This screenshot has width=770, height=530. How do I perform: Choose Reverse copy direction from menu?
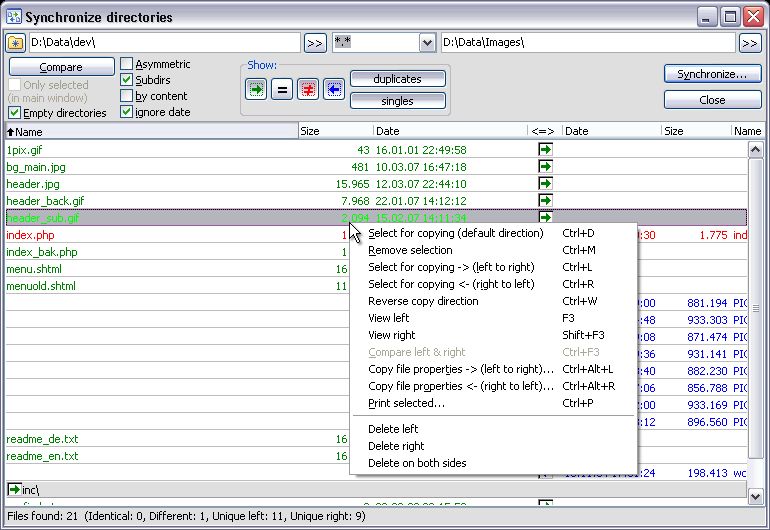click(423, 301)
